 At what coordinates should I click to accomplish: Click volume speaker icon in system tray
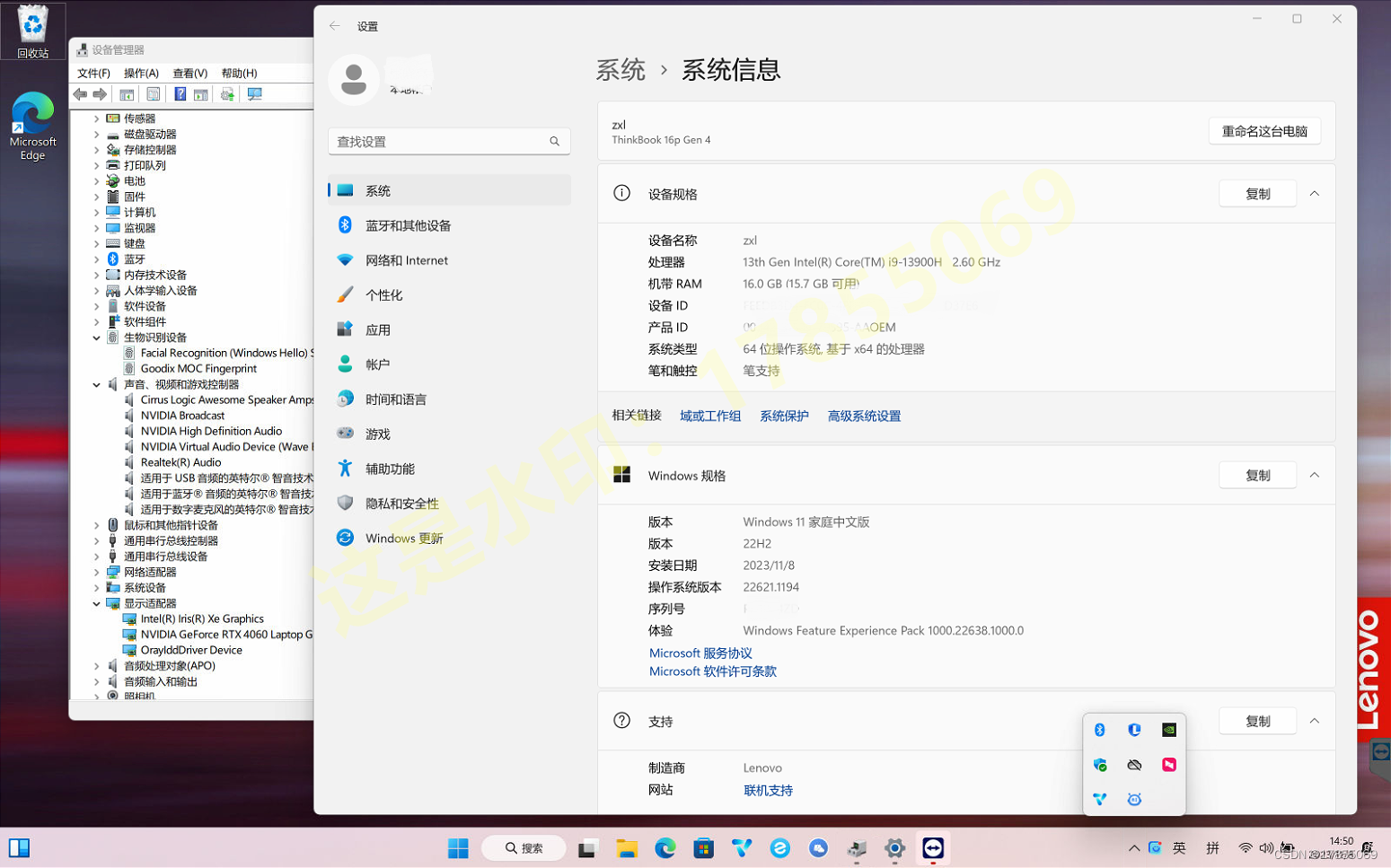(1266, 848)
